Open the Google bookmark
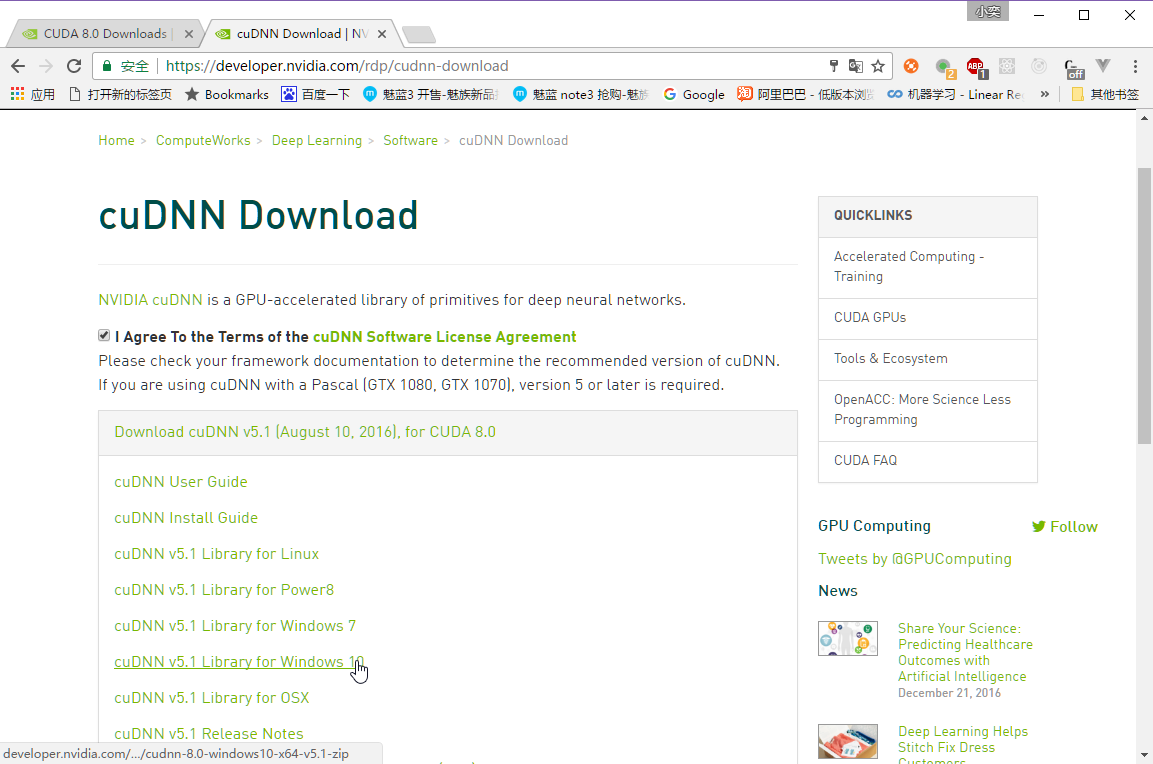Screen dimensions: 1153x764 pyautogui.click(x=693, y=94)
